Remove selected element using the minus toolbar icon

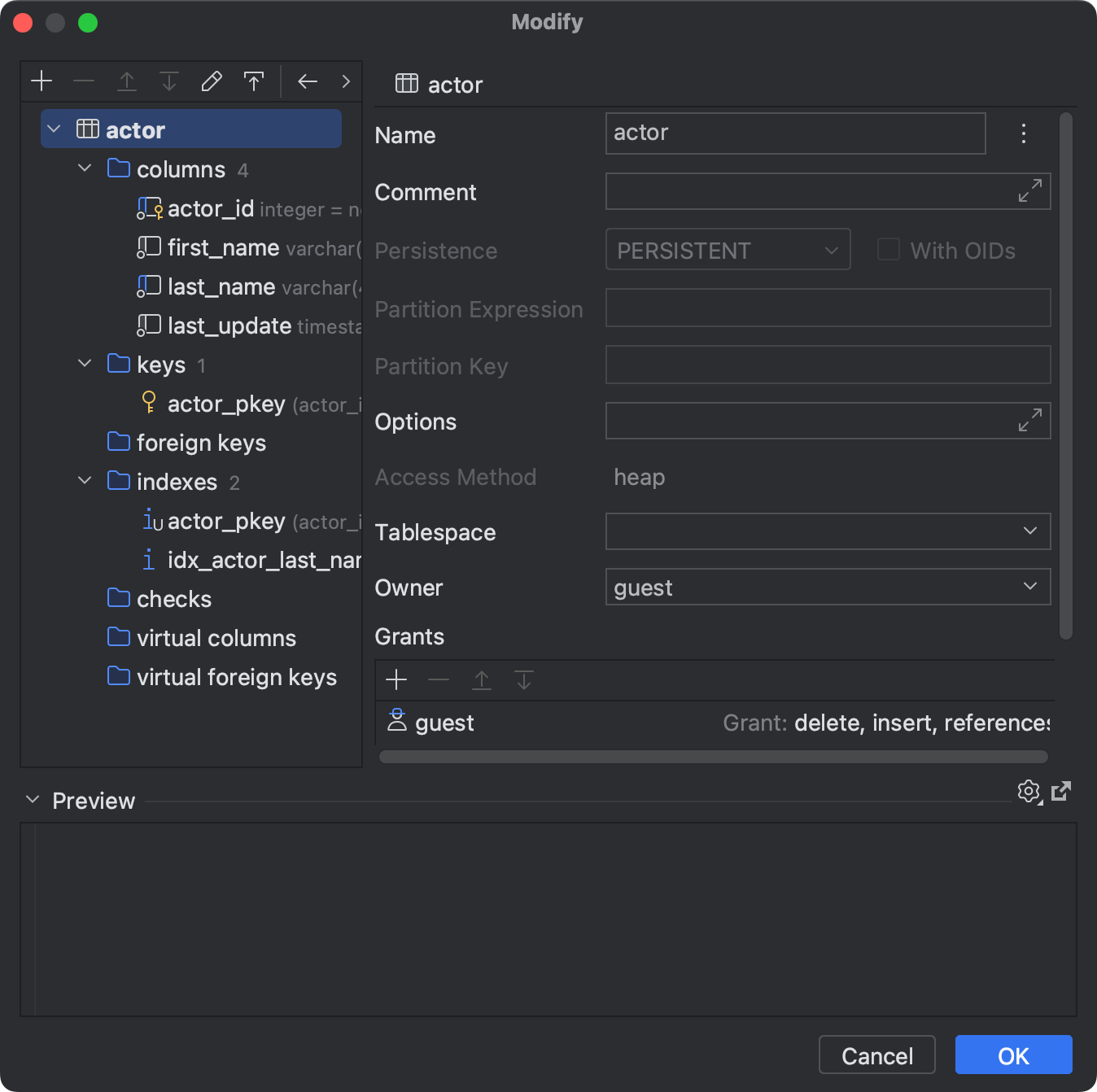point(84,81)
